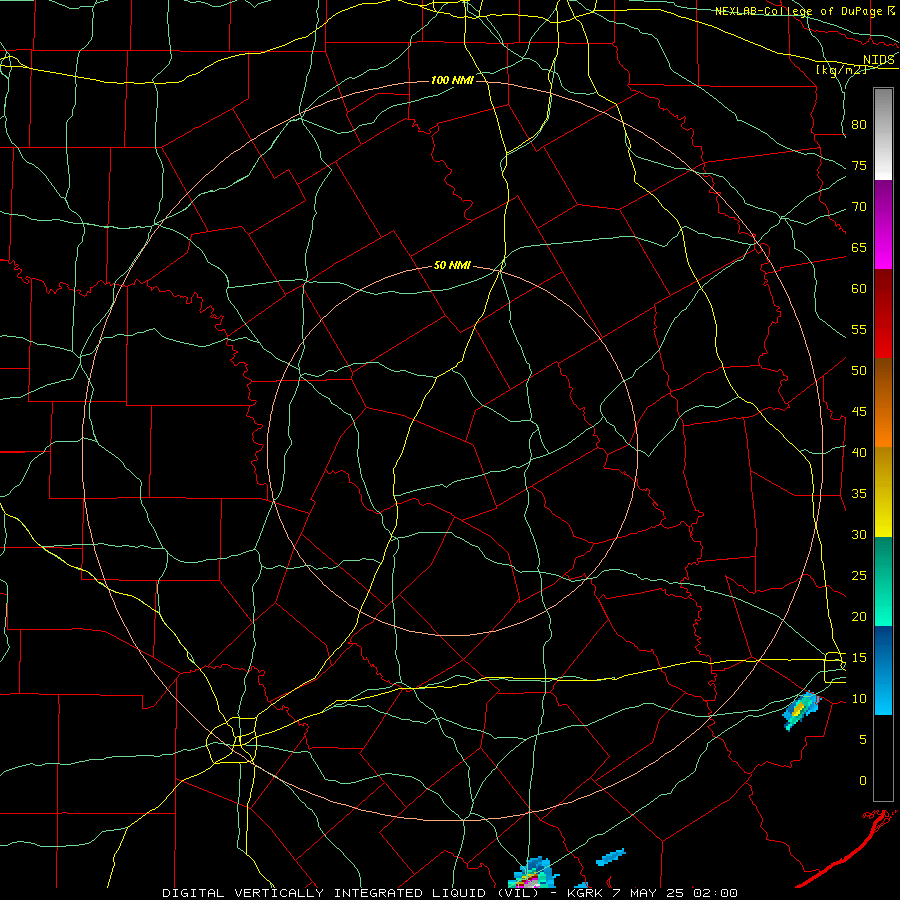Click the teal green segment of the color scale
This screenshot has width=900, height=900.
[x=883, y=581]
